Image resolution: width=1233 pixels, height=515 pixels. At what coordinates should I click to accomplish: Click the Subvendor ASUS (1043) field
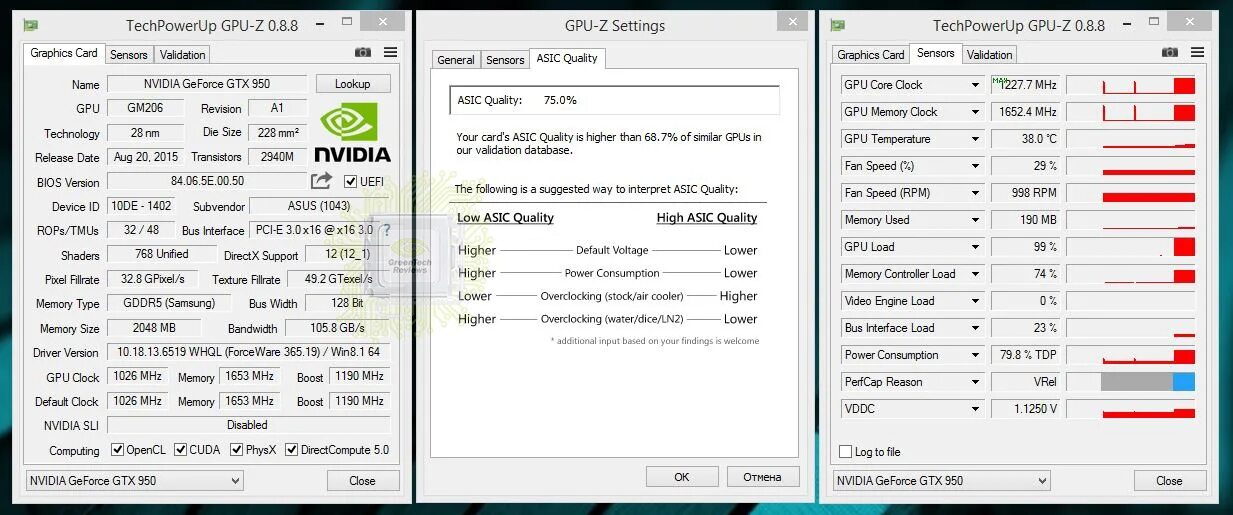(319, 206)
